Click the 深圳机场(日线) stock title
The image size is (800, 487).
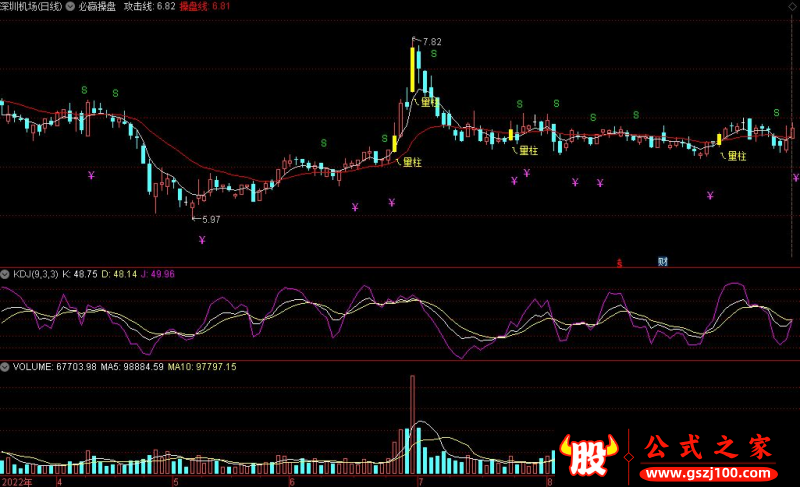click(30, 6)
